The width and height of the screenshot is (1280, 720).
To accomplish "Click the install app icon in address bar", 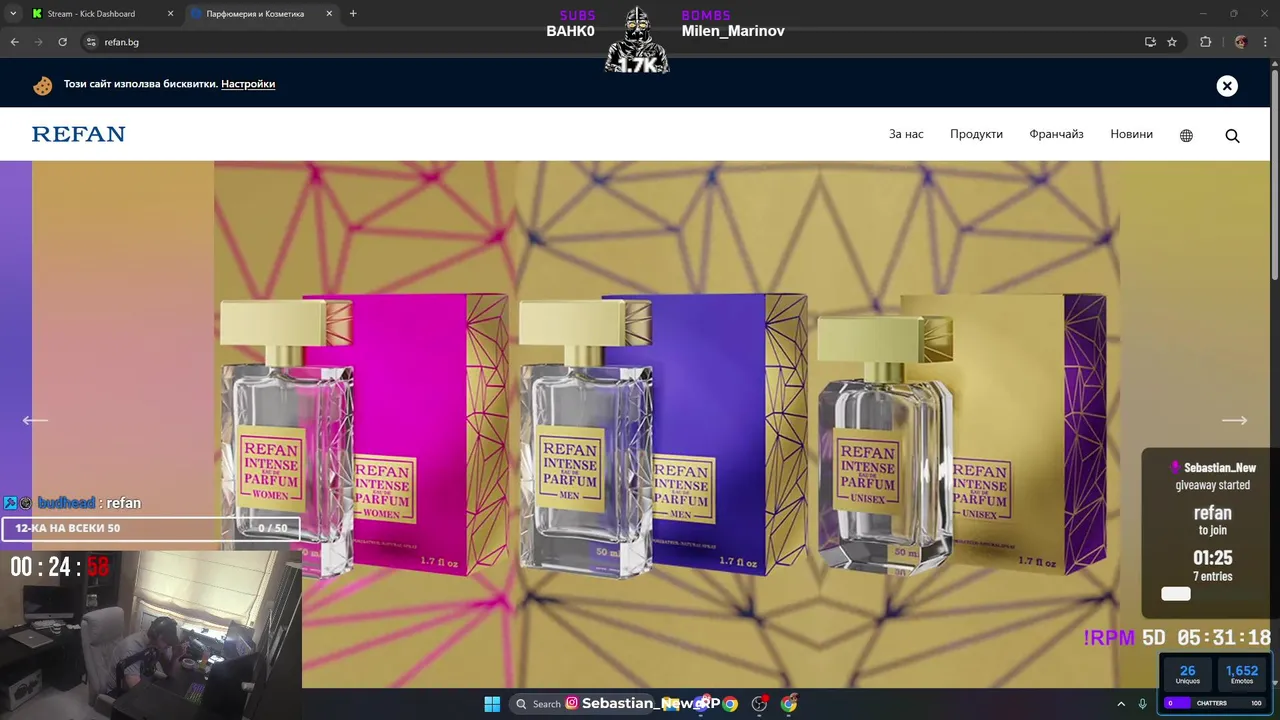I will pyautogui.click(x=1150, y=42).
